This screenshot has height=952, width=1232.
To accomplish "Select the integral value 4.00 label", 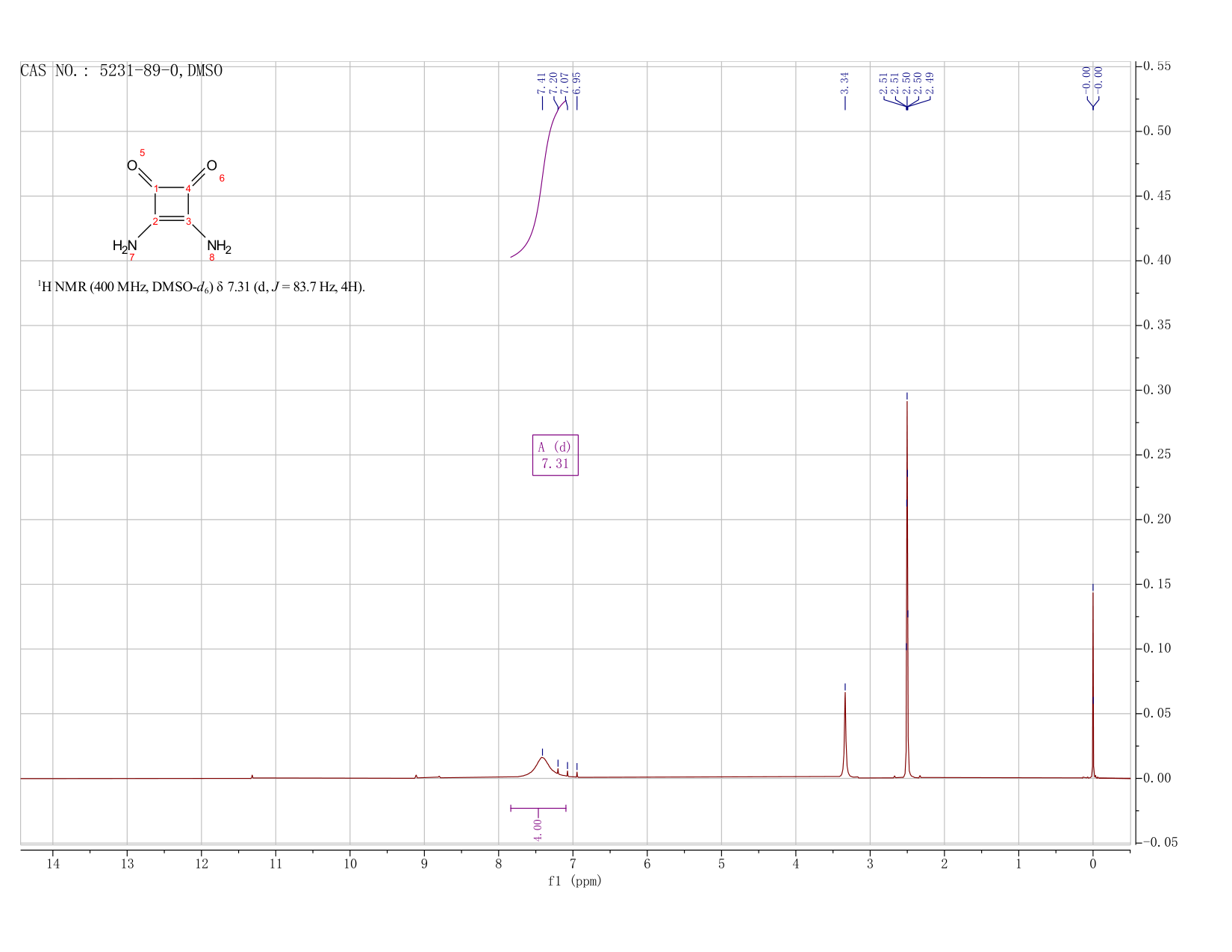I will (538, 829).
